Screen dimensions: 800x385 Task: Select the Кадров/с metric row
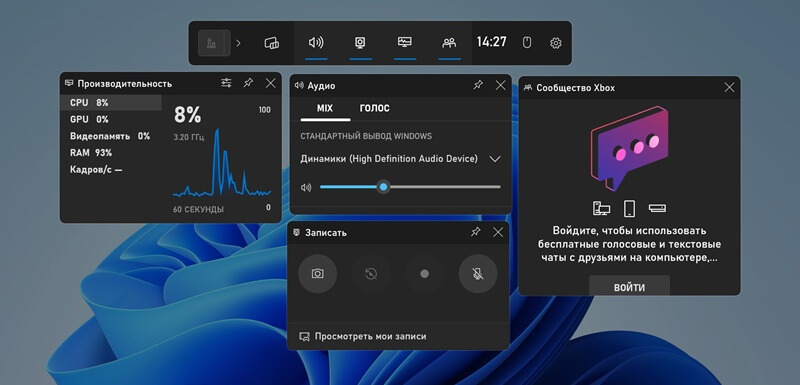click(111, 170)
